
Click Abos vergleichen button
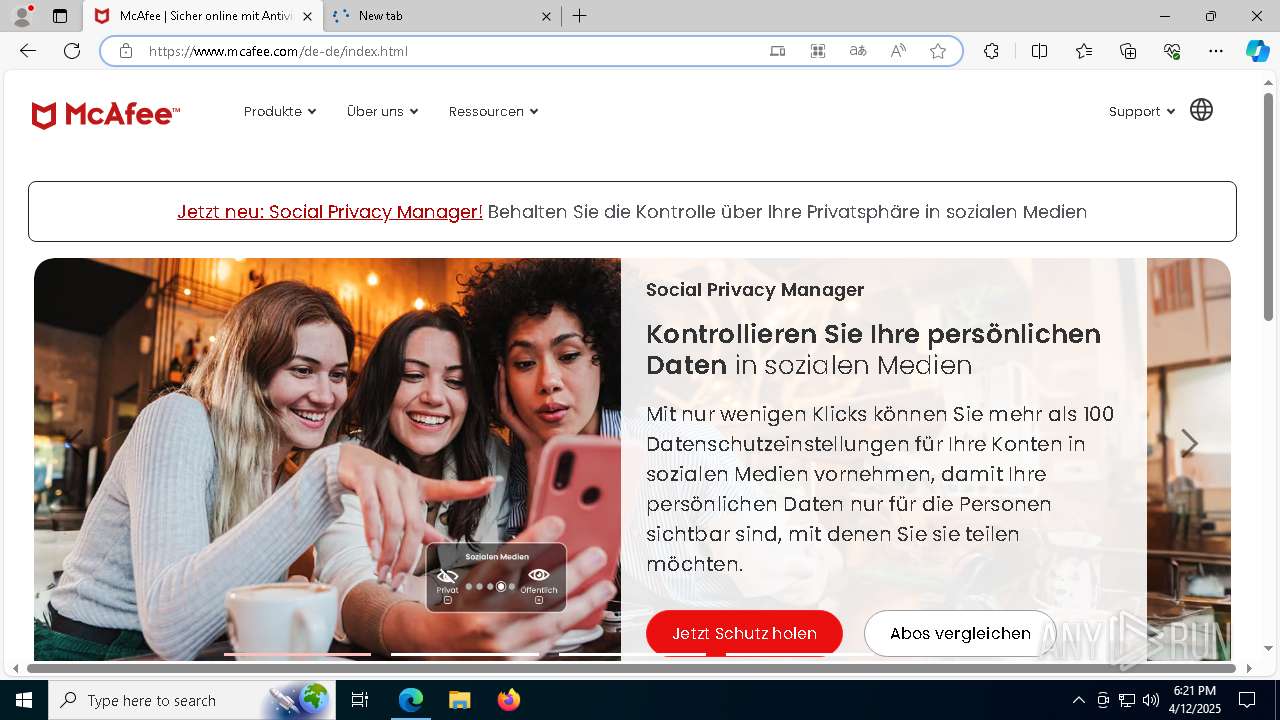pos(960,633)
